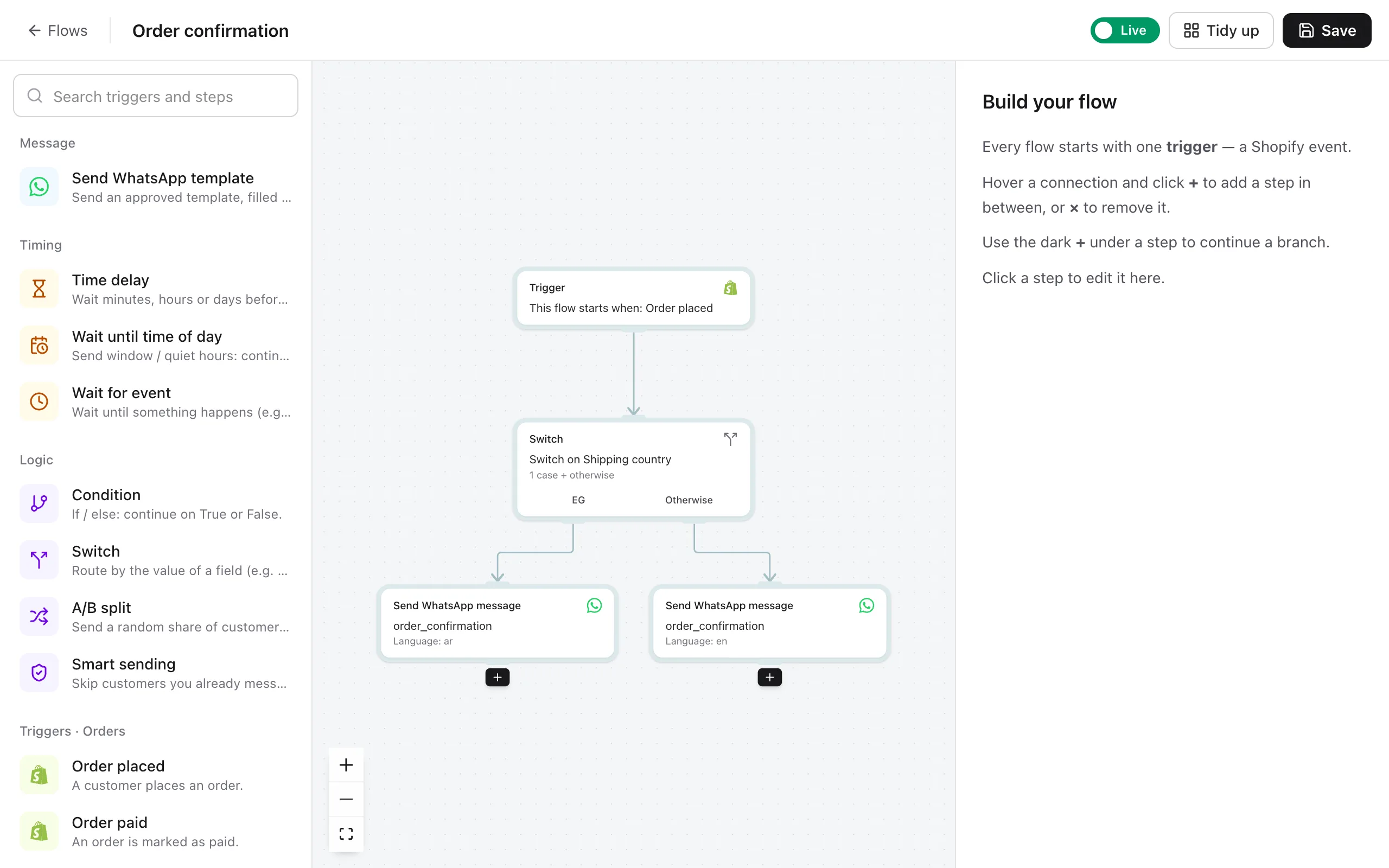
Task: Select the Order placed trigger title in sidebar
Action: (118, 766)
